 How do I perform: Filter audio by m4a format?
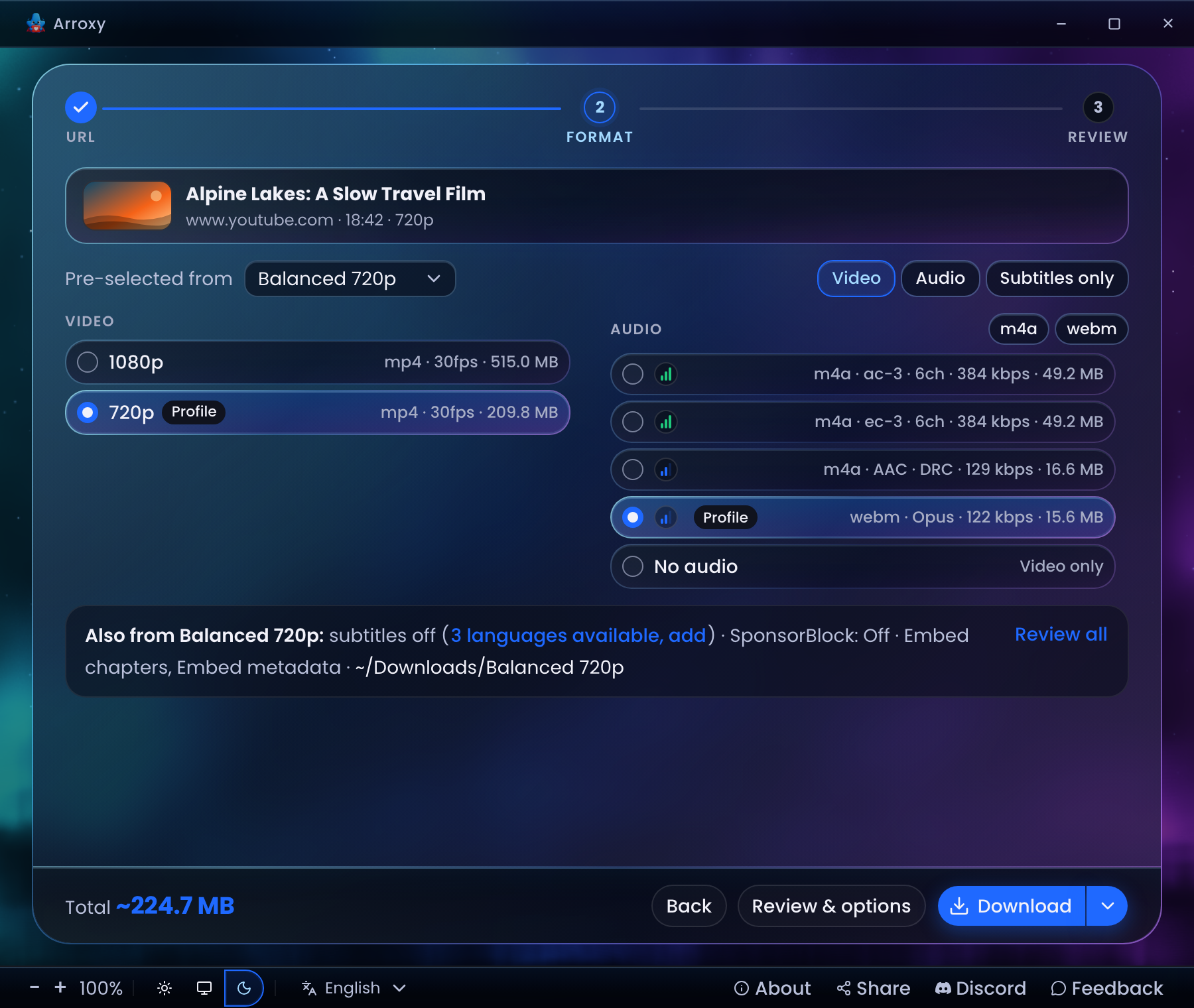[1019, 329]
